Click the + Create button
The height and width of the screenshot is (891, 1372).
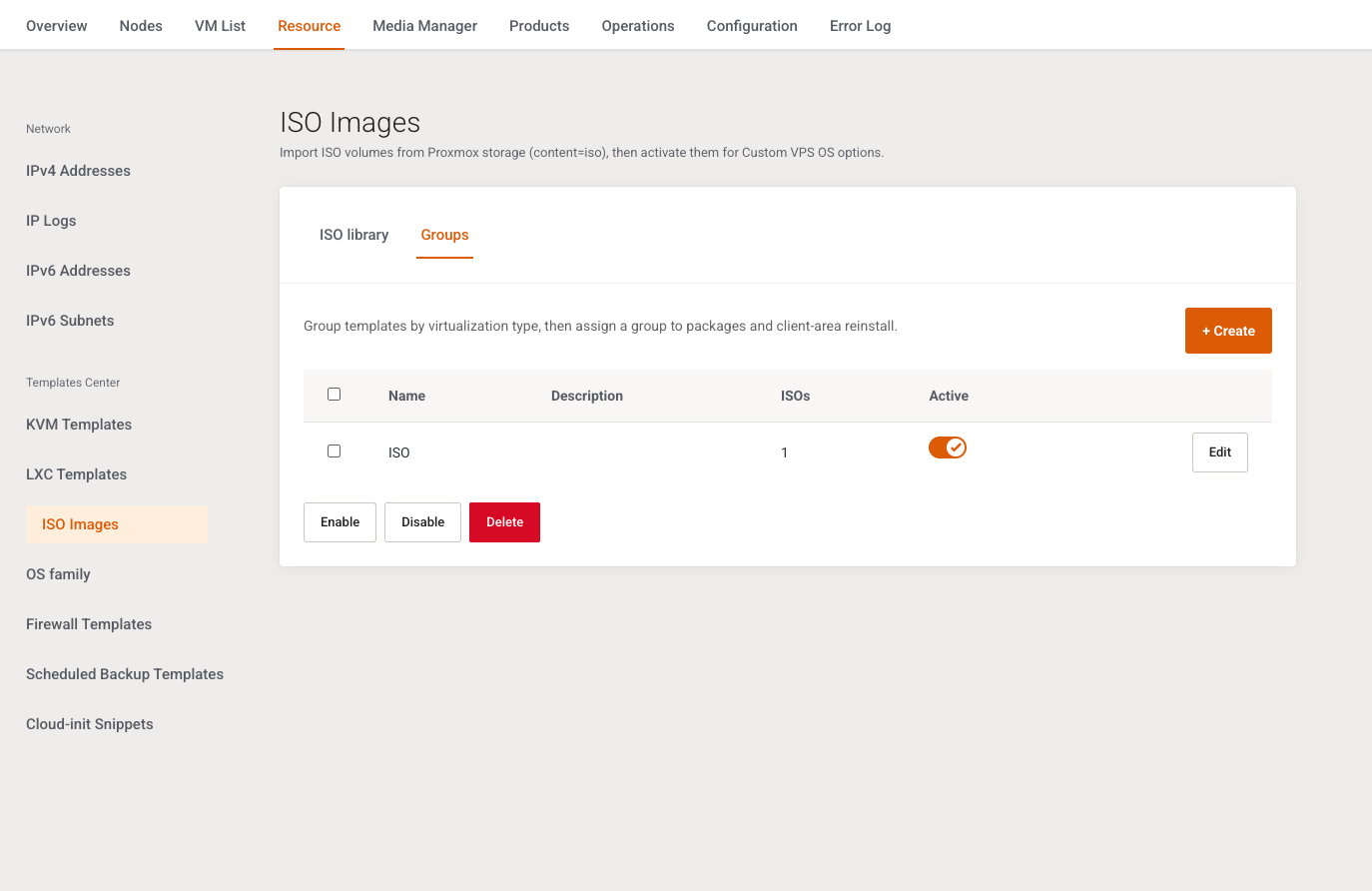[x=1228, y=331]
